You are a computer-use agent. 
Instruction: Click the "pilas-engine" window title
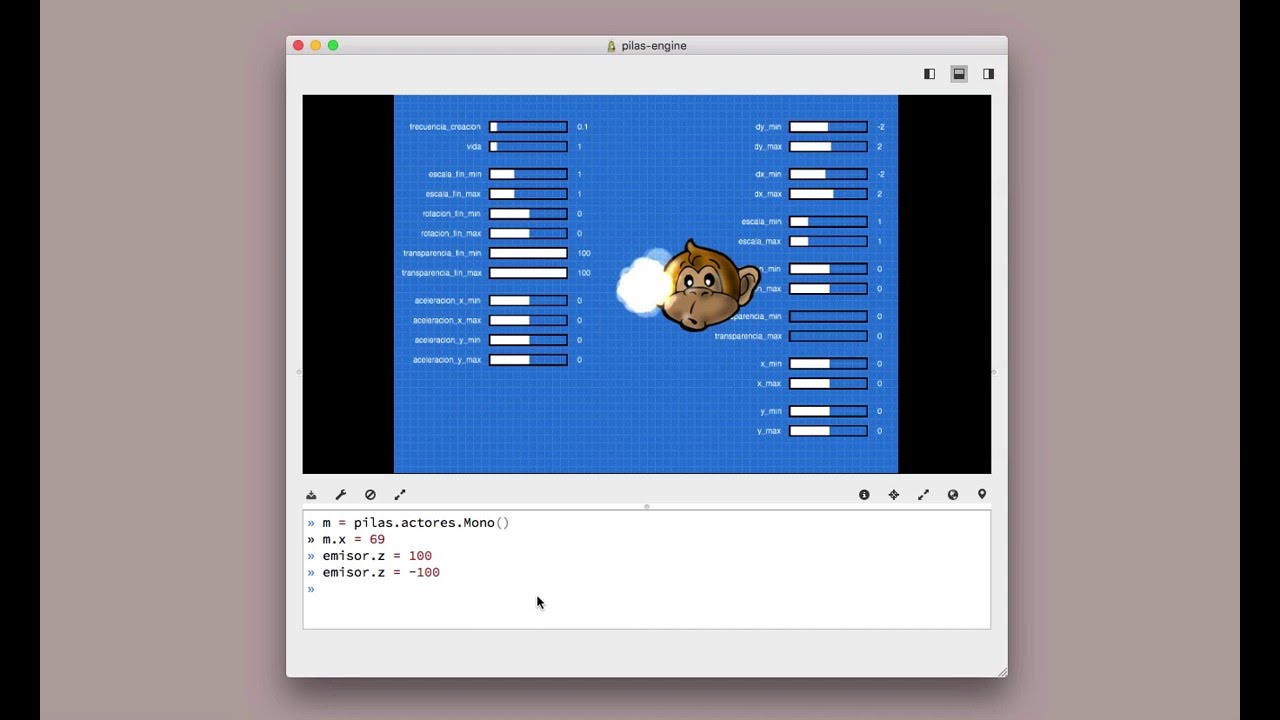[653, 46]
